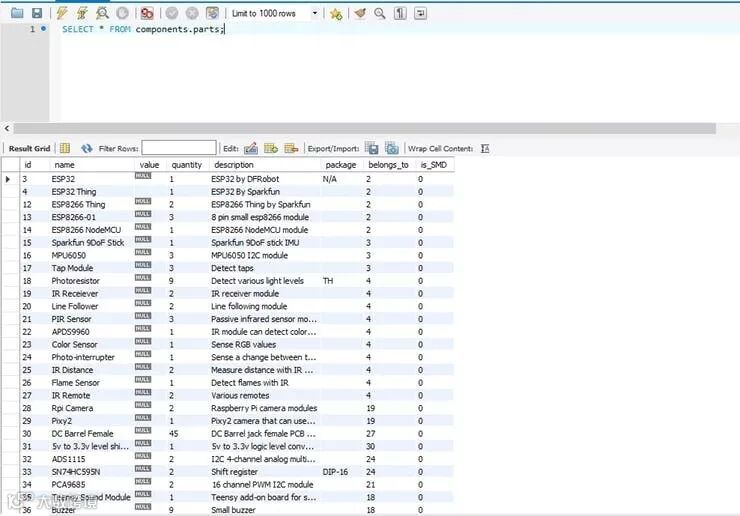The width and height of the screenshot is (740, 516).
Task: Insert a new row via the Edit toolbar
Action: (271, 148)
